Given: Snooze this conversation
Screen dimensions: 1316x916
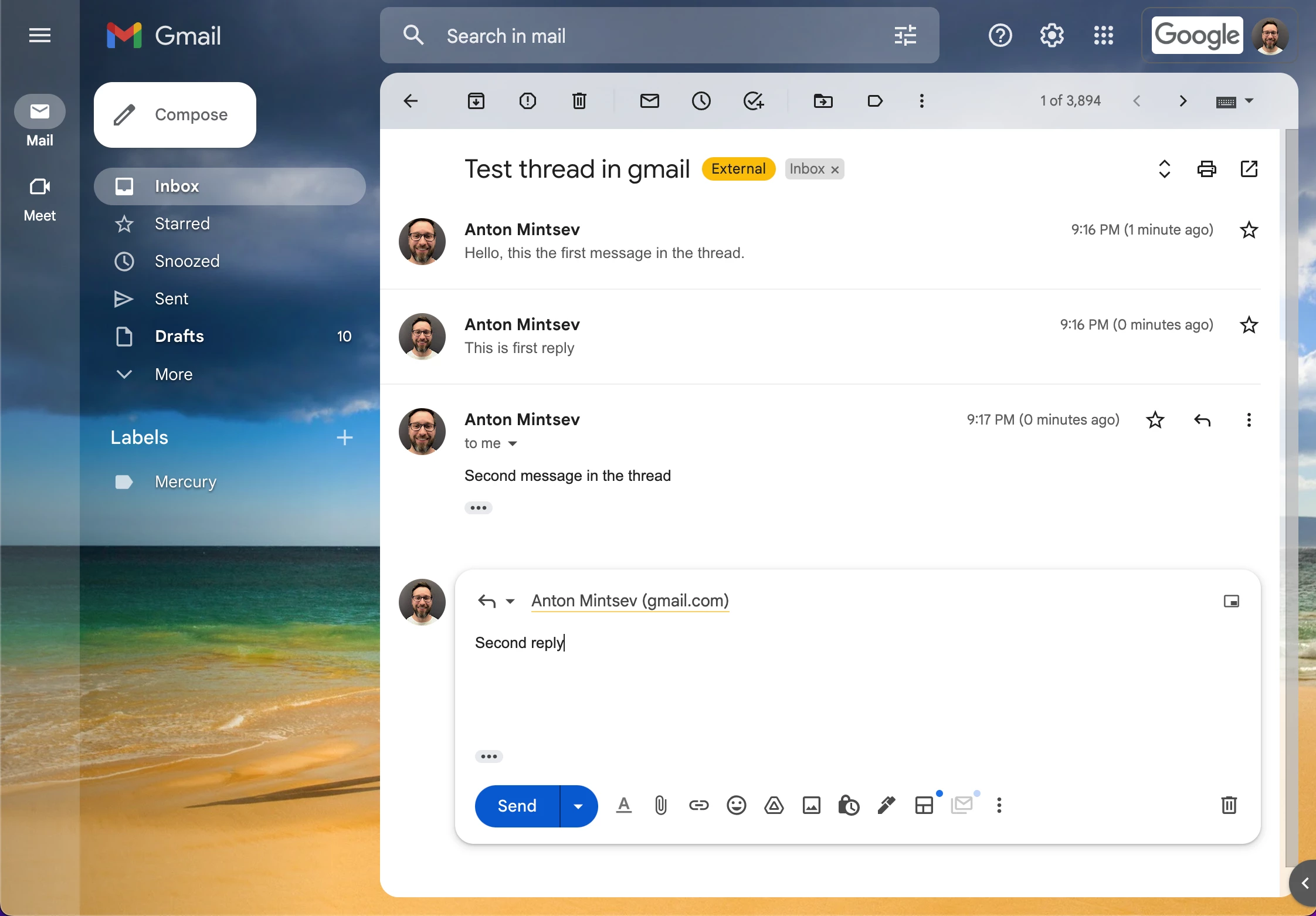Looking at the screenshot, I should tap(701, 101).
